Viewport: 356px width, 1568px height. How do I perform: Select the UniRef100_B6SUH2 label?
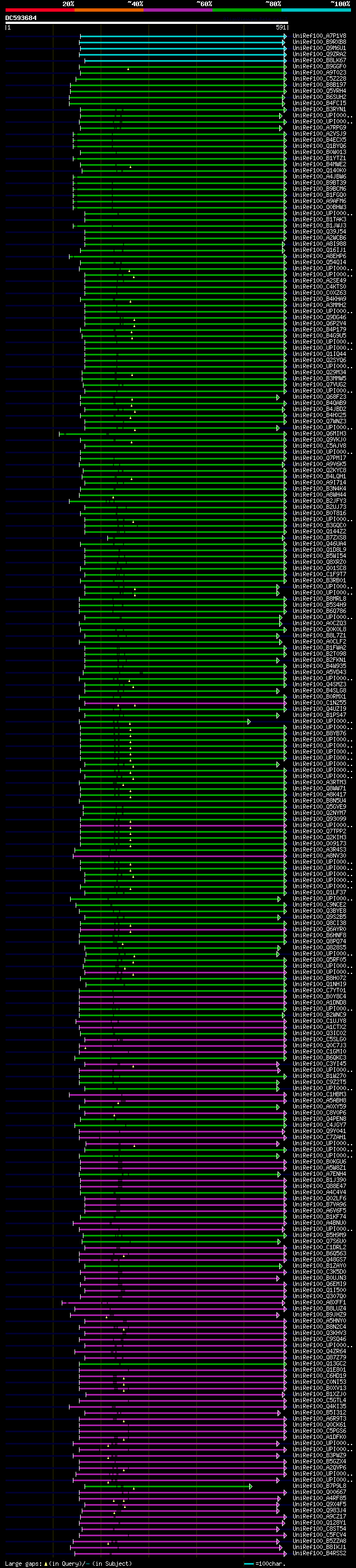319,97
